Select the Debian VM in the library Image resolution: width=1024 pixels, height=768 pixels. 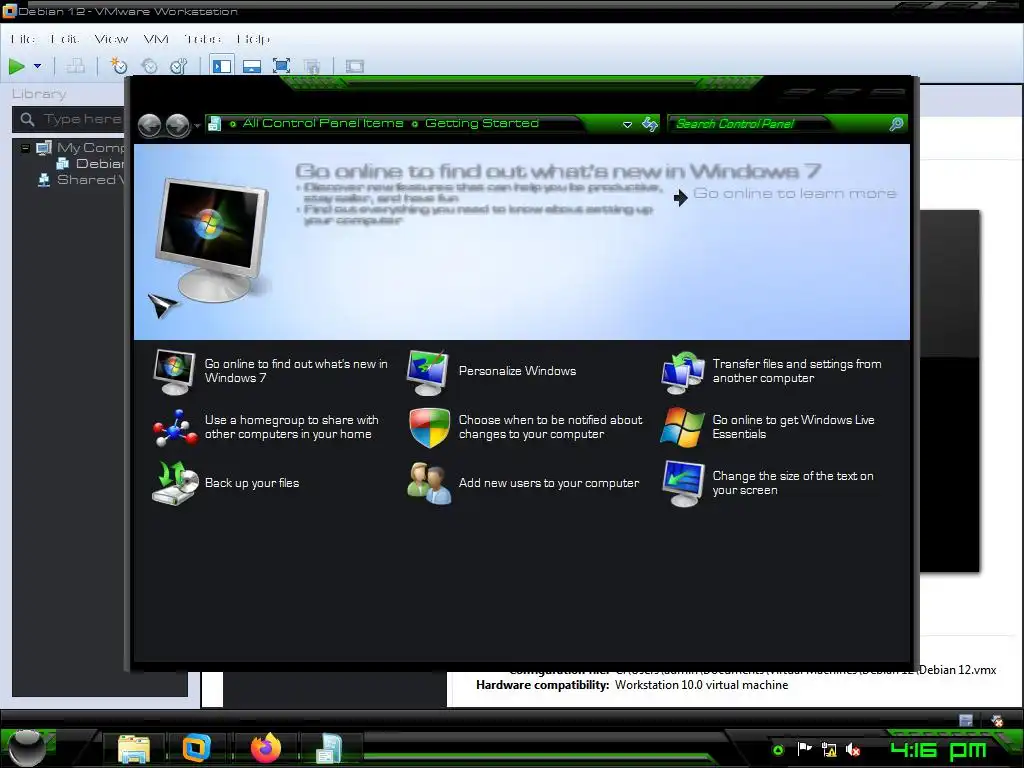point(90,163)
